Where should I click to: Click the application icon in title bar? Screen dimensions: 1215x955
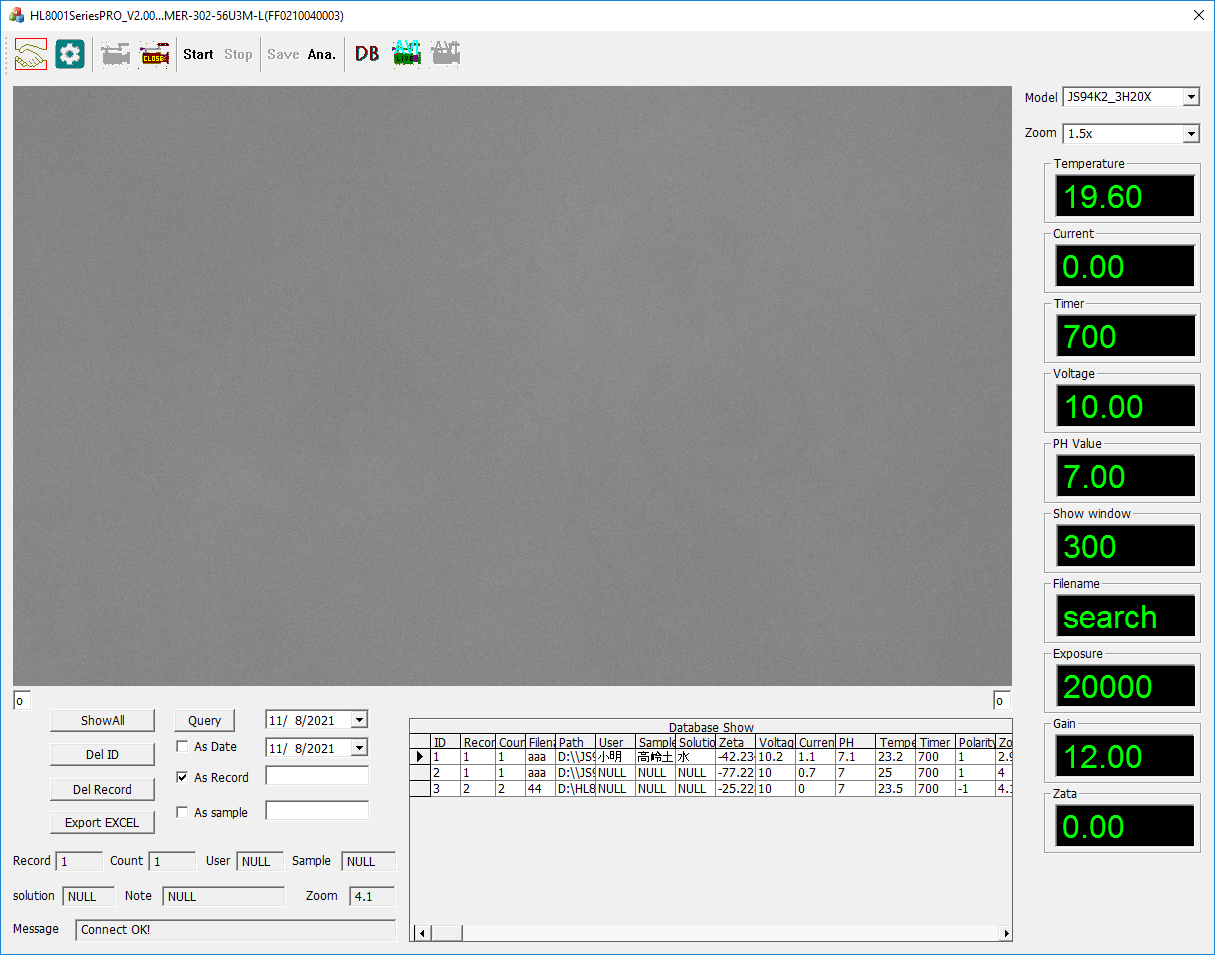[16, 15]
